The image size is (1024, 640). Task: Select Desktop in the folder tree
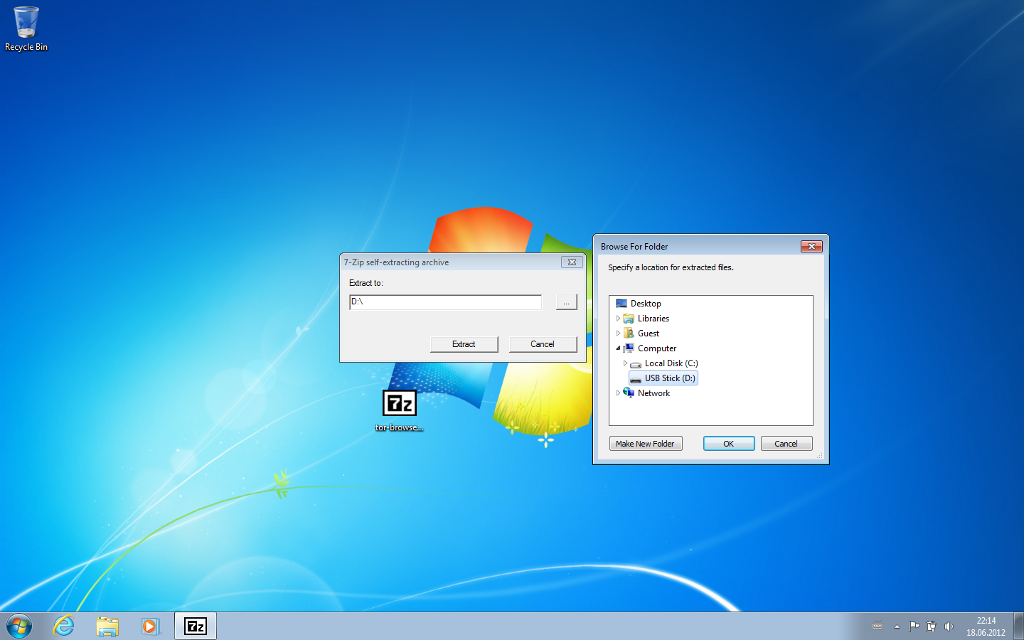coord(637,304)
